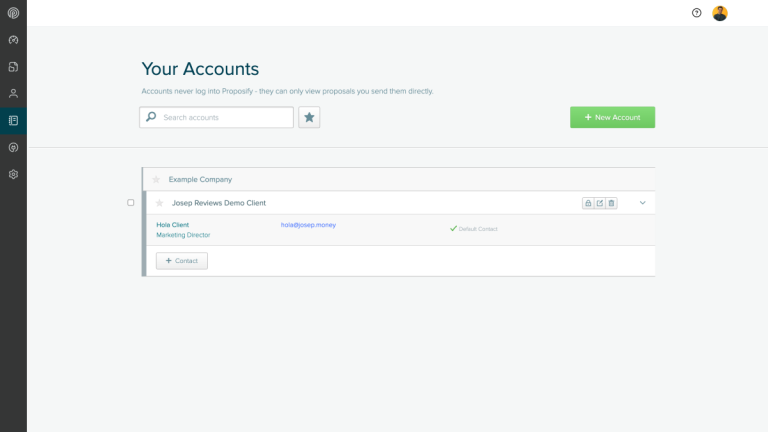
Task: Collapse the Josep Reviews Demo Client chevron
Action: click(643, 203)
